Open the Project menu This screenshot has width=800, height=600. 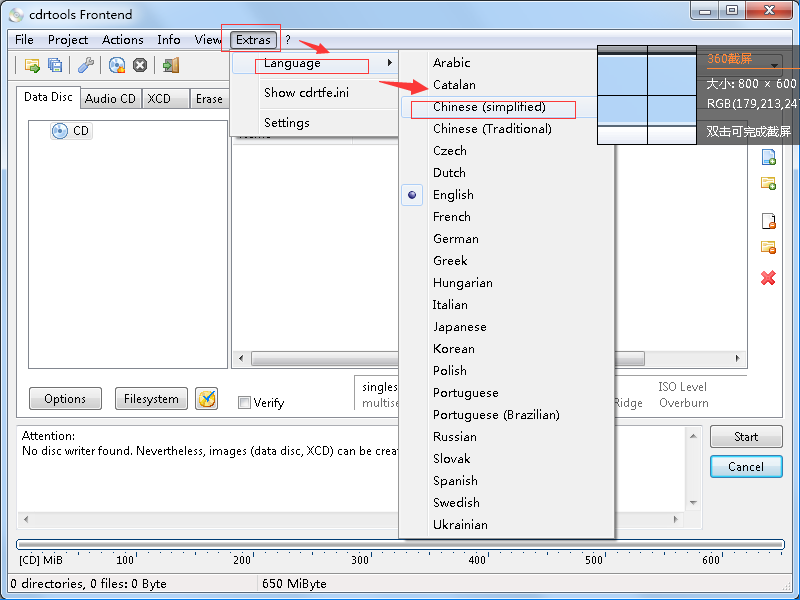tap(68, 40)
